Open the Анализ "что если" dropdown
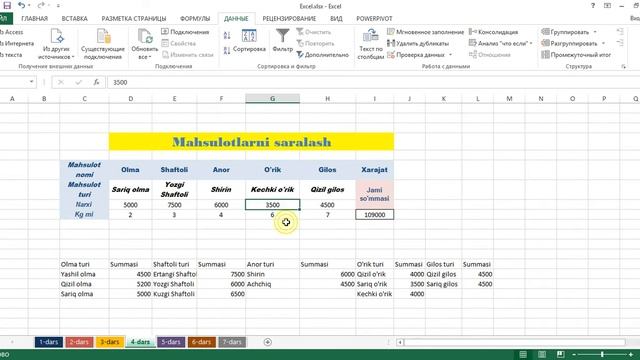The image size is (640, 360). (500, 43)
